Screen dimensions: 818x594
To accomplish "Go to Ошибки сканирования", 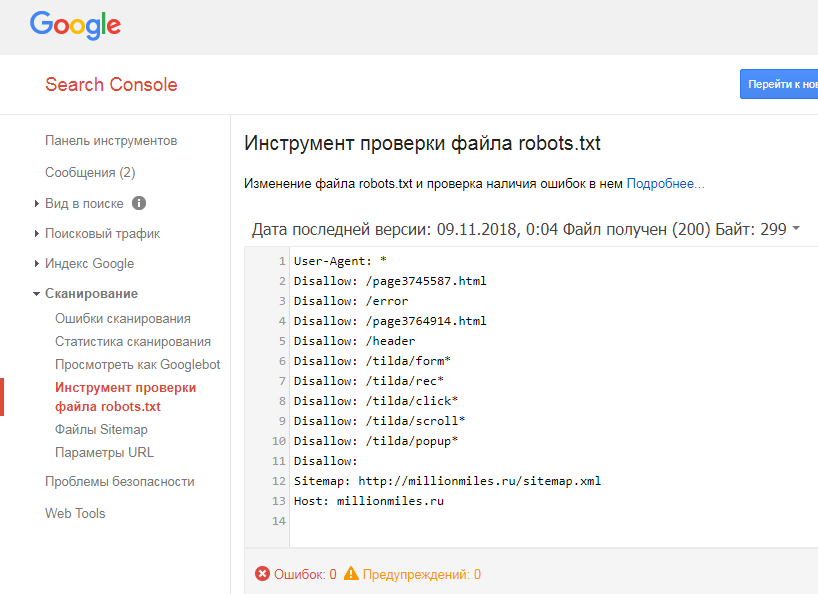I will point(122,319).
